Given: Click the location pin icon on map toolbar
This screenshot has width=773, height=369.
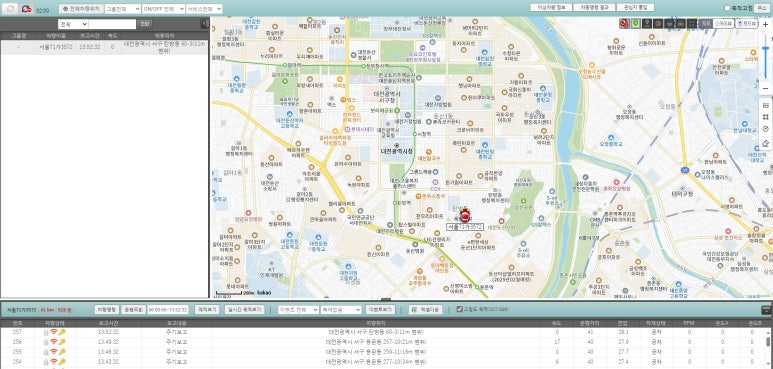Looking at the screenshot, I should point(647,23).
